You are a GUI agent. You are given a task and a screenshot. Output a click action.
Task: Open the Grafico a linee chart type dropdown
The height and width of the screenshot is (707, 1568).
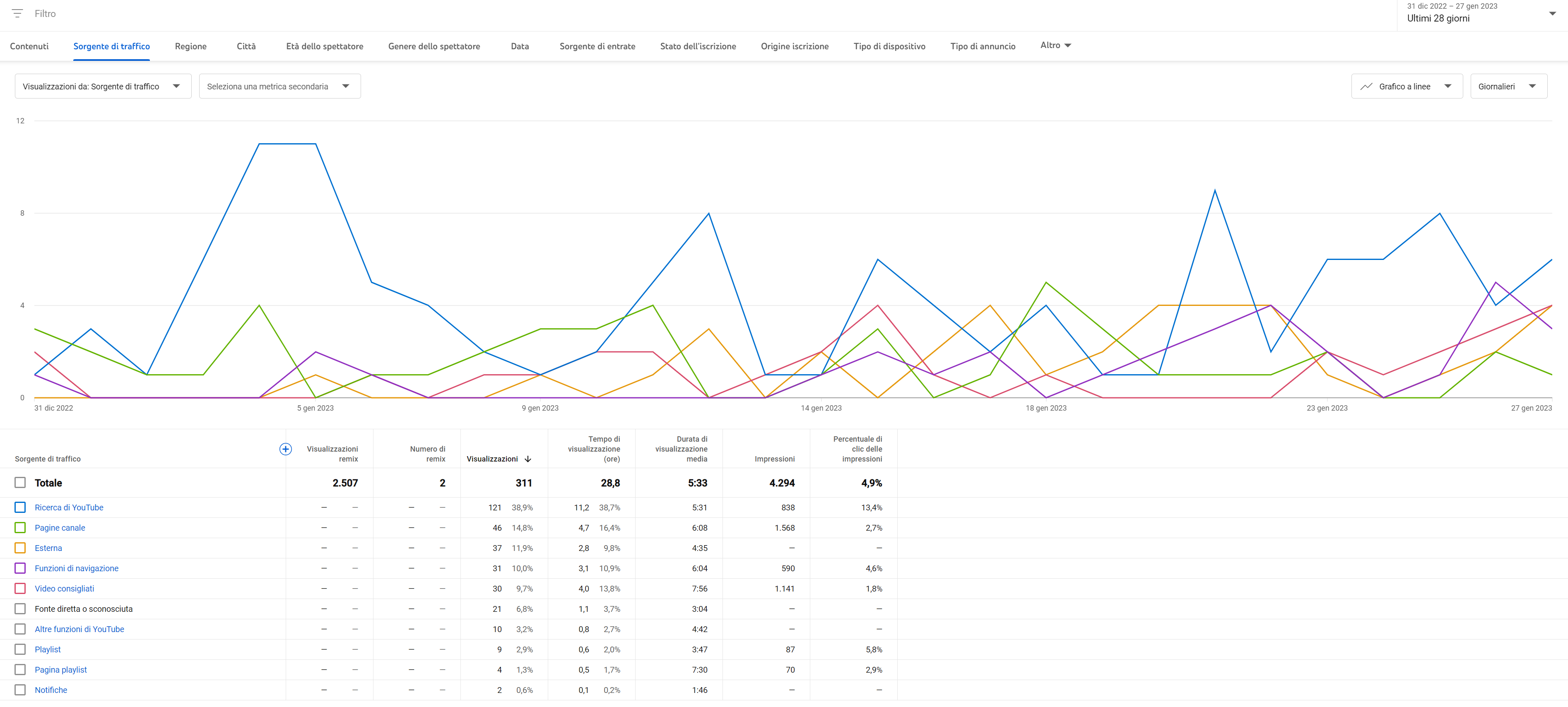pyautogui.click(x=1407, y=87)
